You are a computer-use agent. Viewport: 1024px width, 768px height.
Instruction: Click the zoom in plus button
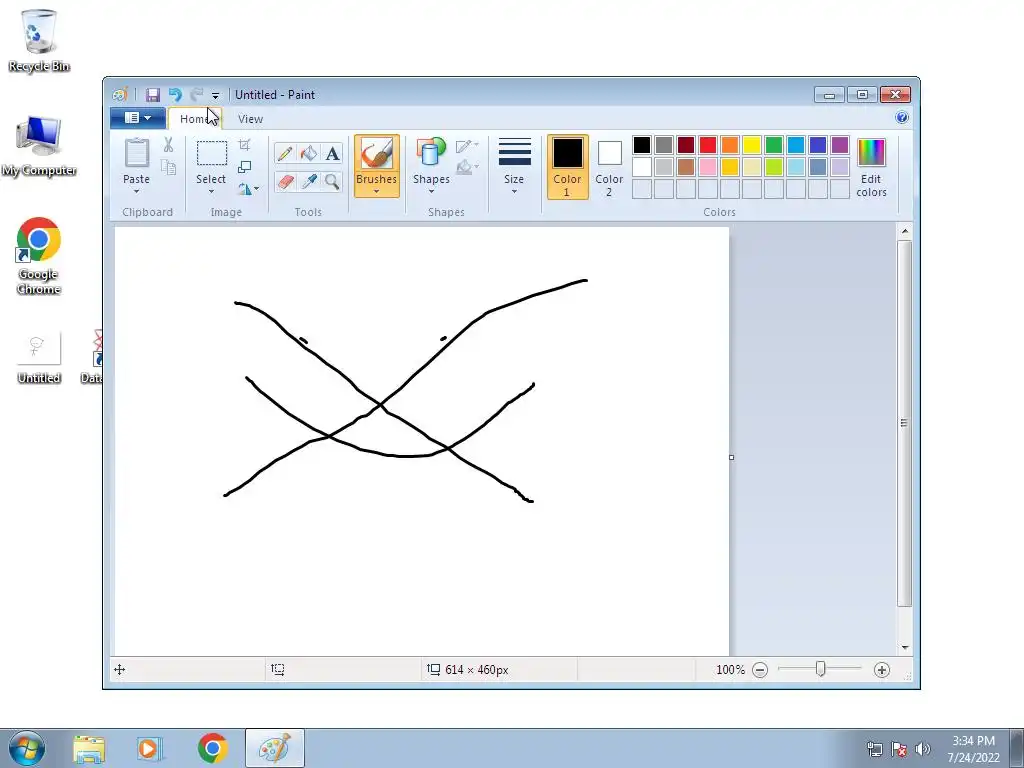point(882,669)
